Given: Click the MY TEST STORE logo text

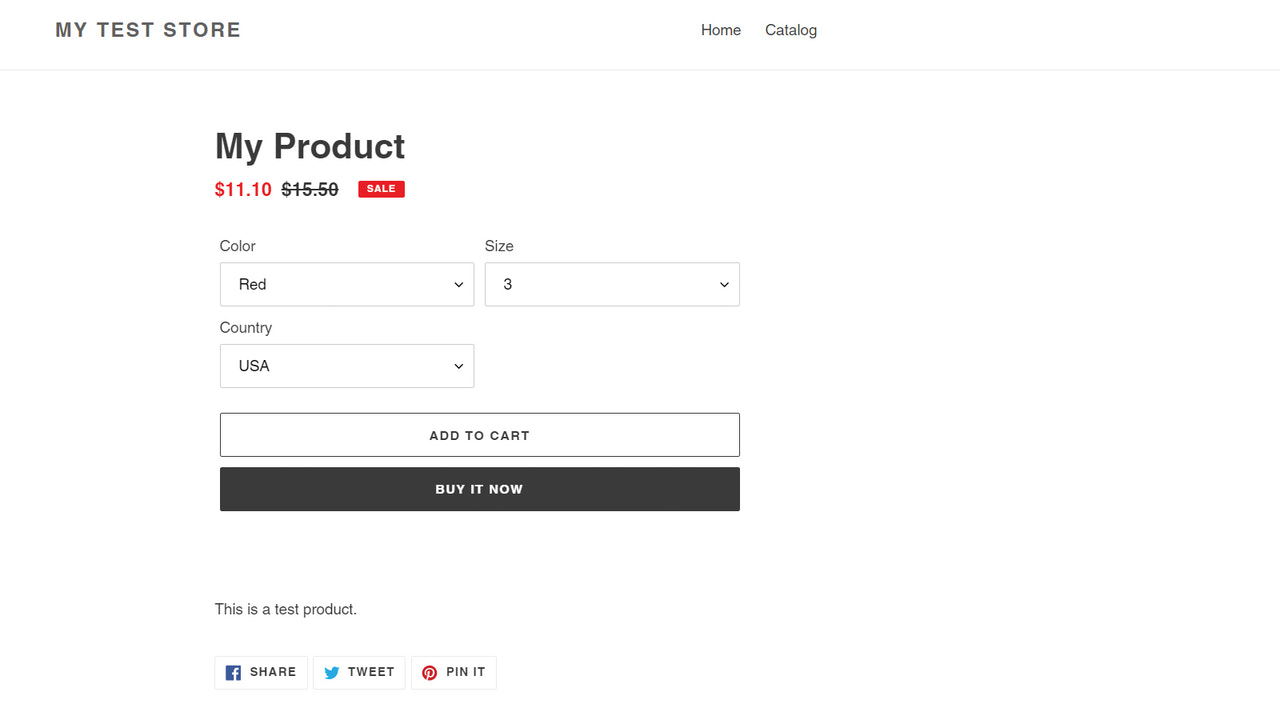Looking at the screenshot, I should coord(147,29).
